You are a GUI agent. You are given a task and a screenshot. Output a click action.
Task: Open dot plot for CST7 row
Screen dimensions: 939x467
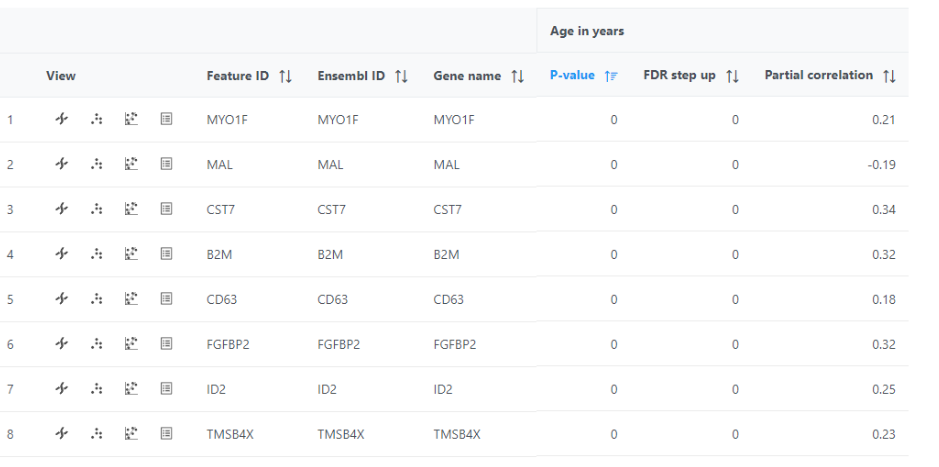96,208
